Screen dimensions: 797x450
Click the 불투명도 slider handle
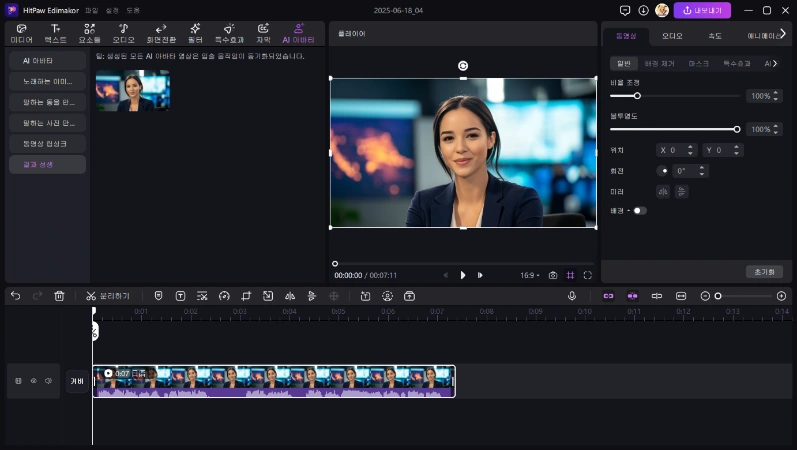coord(737,129)
